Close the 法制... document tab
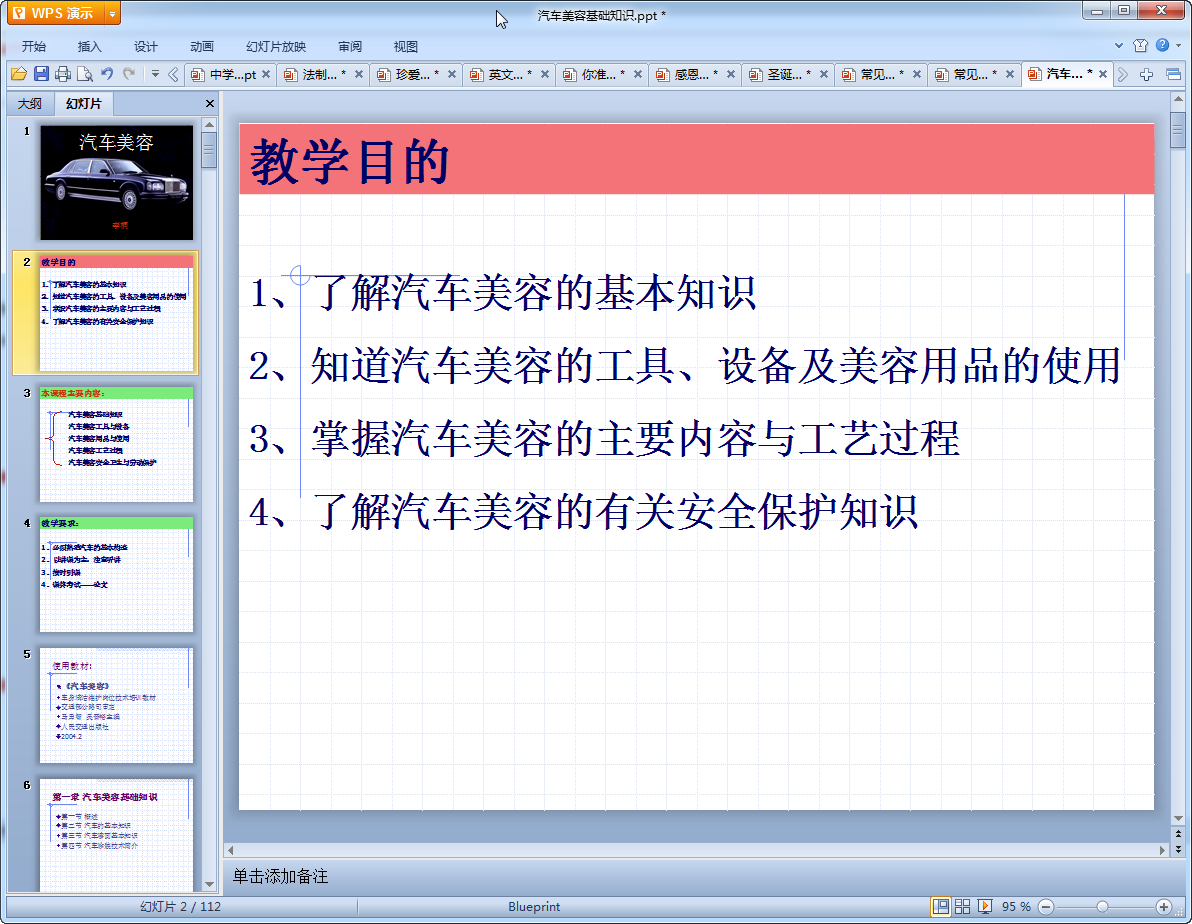Screen dimensions: 1192x924 click(359, 75)
